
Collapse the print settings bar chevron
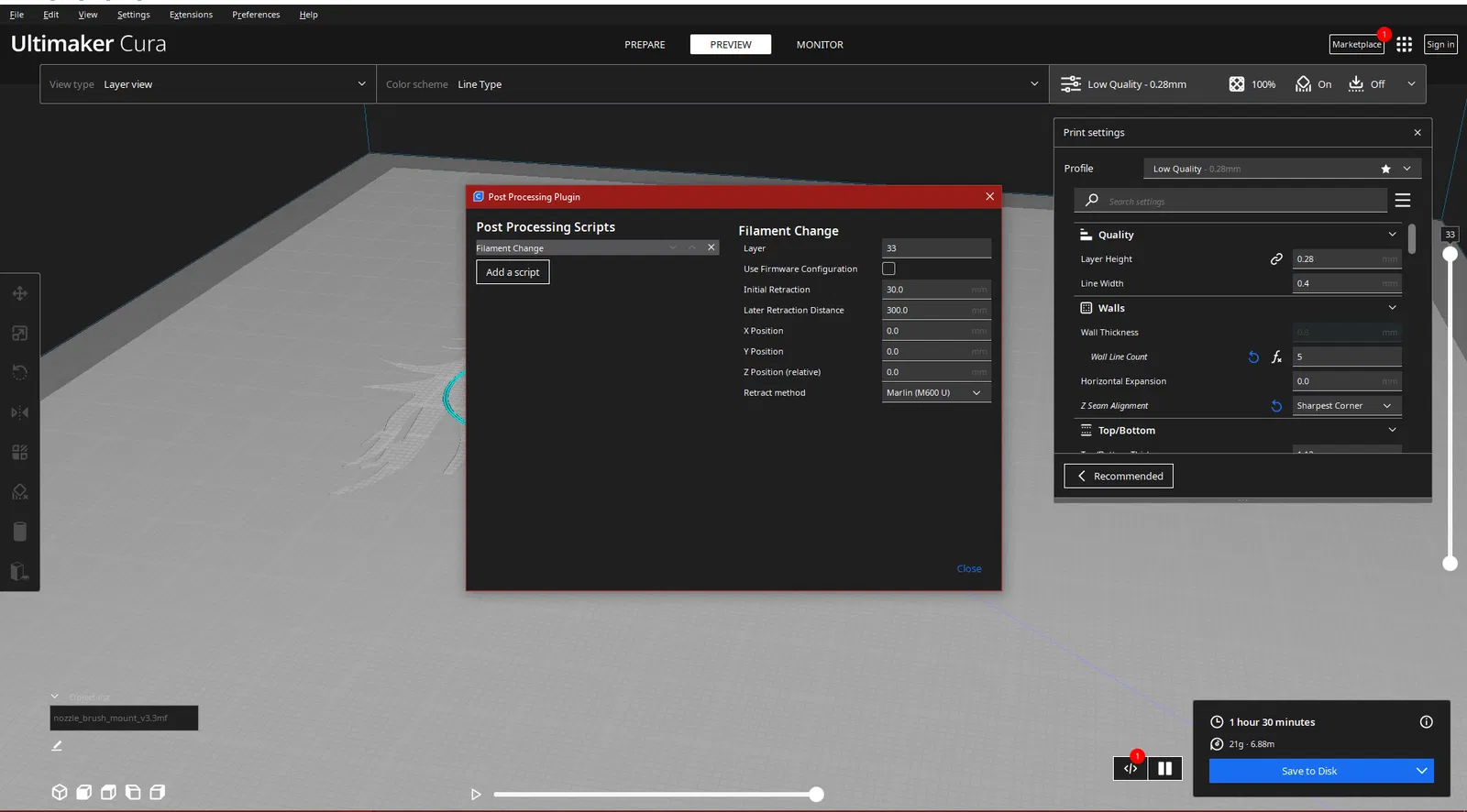[1411, 84]
